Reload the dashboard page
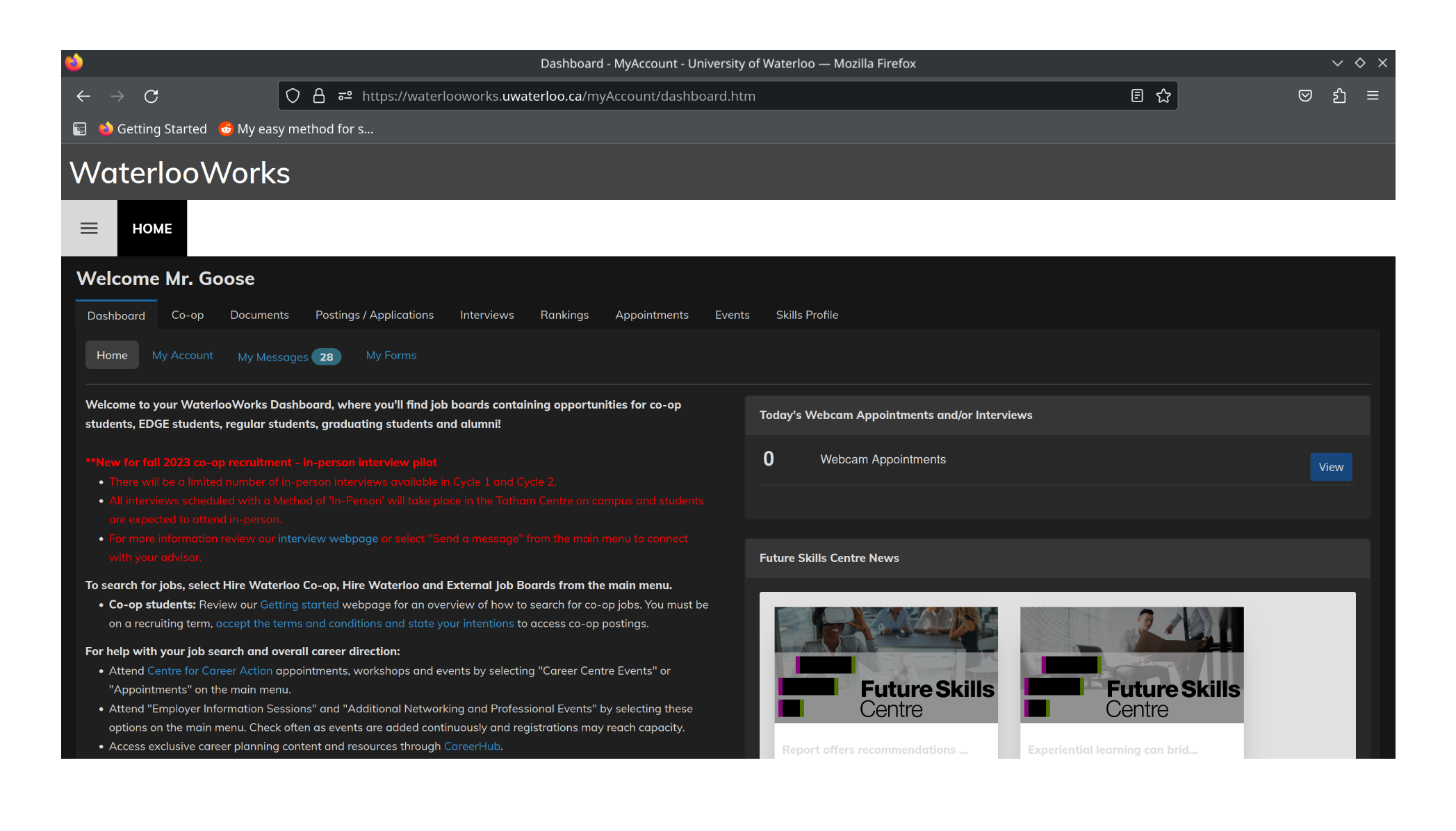1456x831 pixels. click(152, 96)
